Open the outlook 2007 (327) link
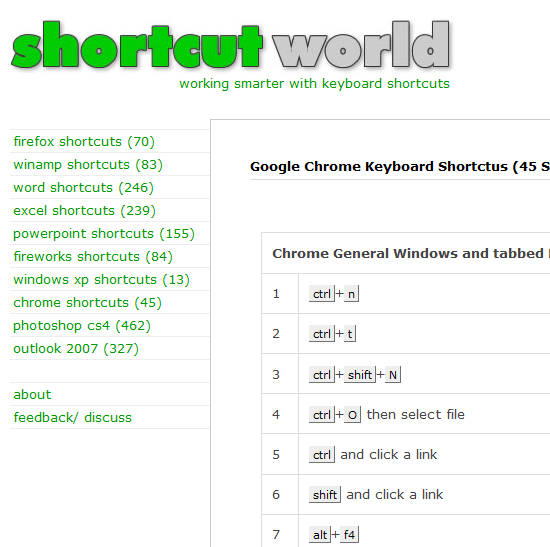The image size is (550, 547). coord(76,349)
